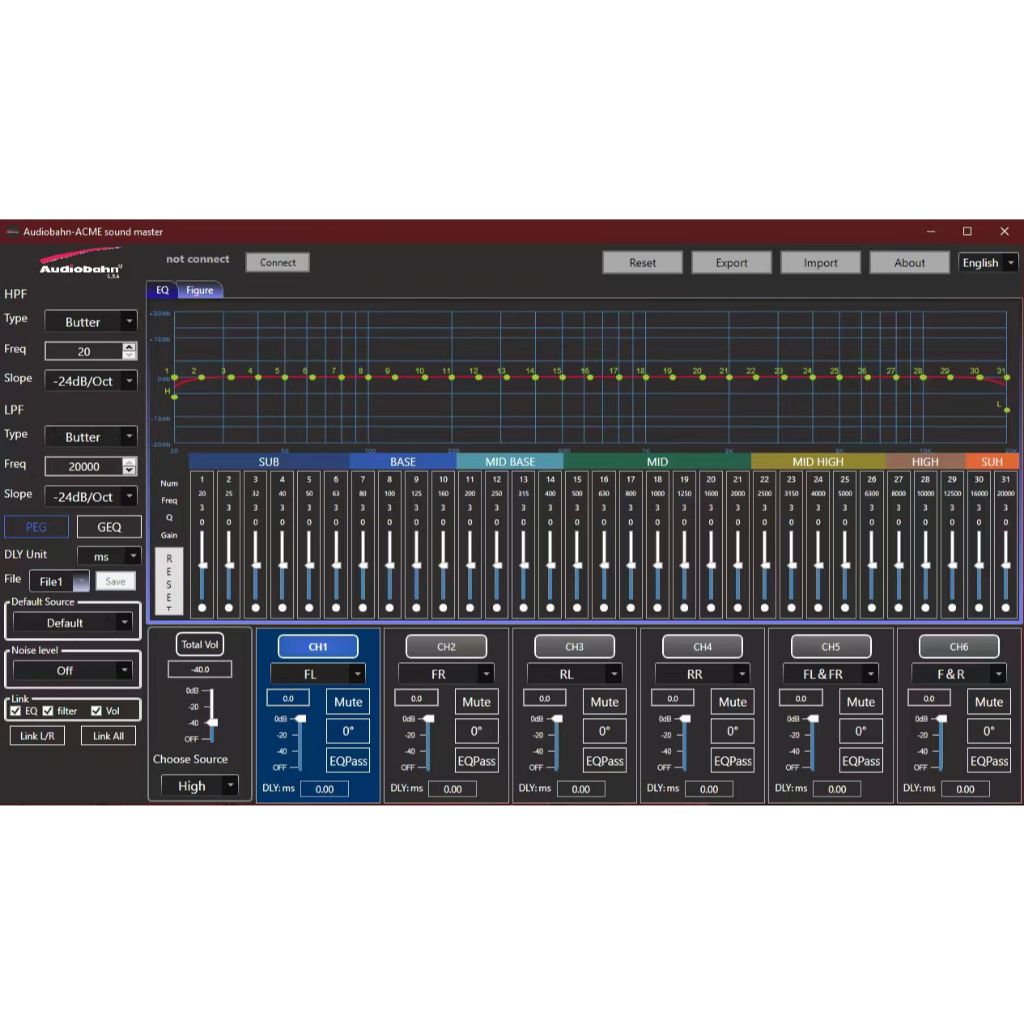Image resolution: width=1024 pixels, height=1024 pixels.
Task: Click the Total Vol slider handle
Action: click(x=212, y=722)
